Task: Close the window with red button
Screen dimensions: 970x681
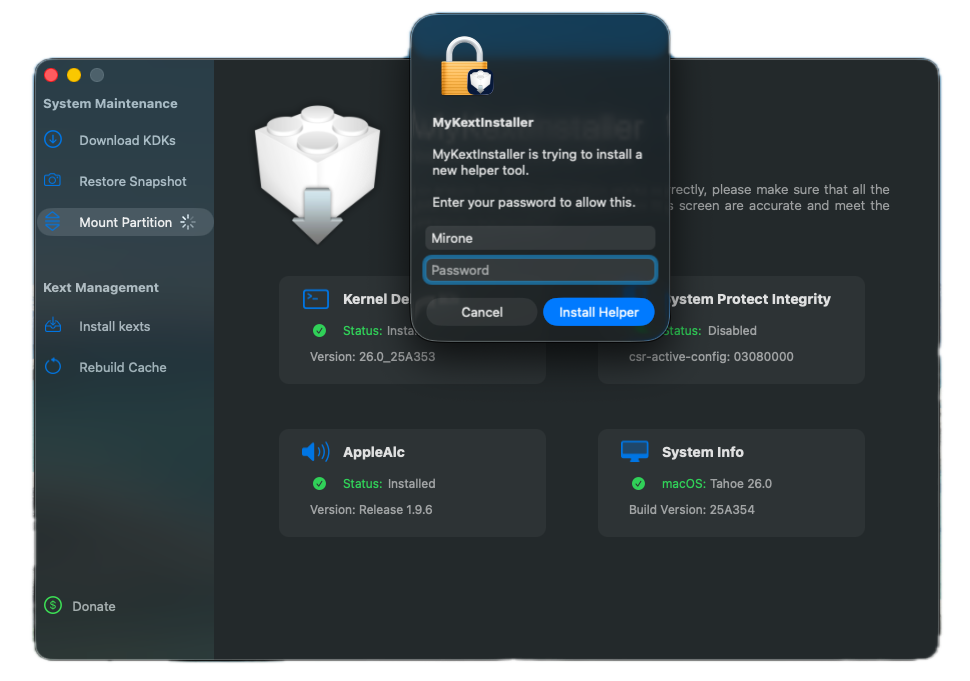Action: [51, 75]
